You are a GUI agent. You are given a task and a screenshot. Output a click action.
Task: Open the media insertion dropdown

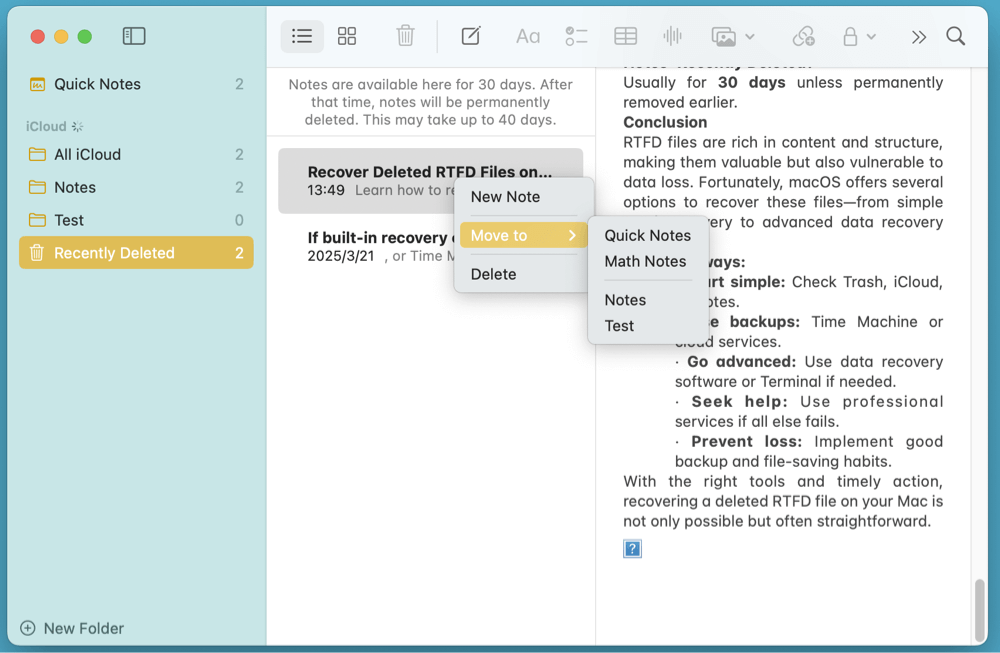pos(731,35)
